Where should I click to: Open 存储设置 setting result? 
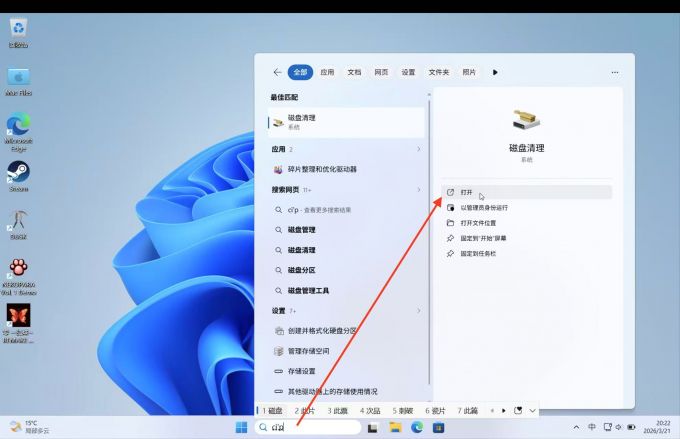pyautogui.click(x=346, y=371)
